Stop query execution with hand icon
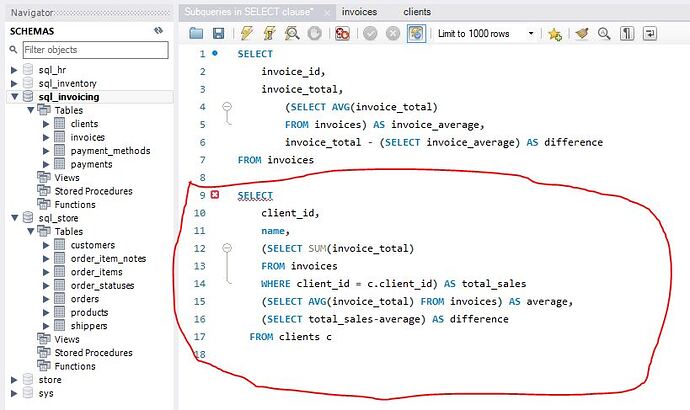The width and height of the screenshot is (690, 410). 314,33
